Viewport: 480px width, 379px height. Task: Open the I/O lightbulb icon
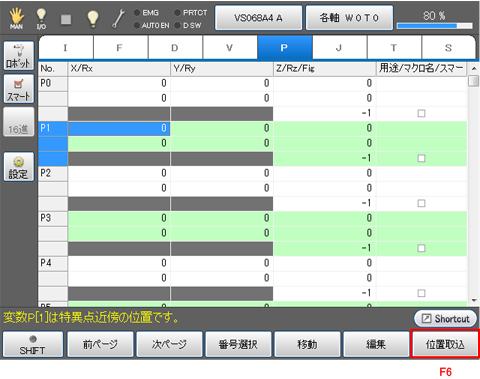[41, 18]
